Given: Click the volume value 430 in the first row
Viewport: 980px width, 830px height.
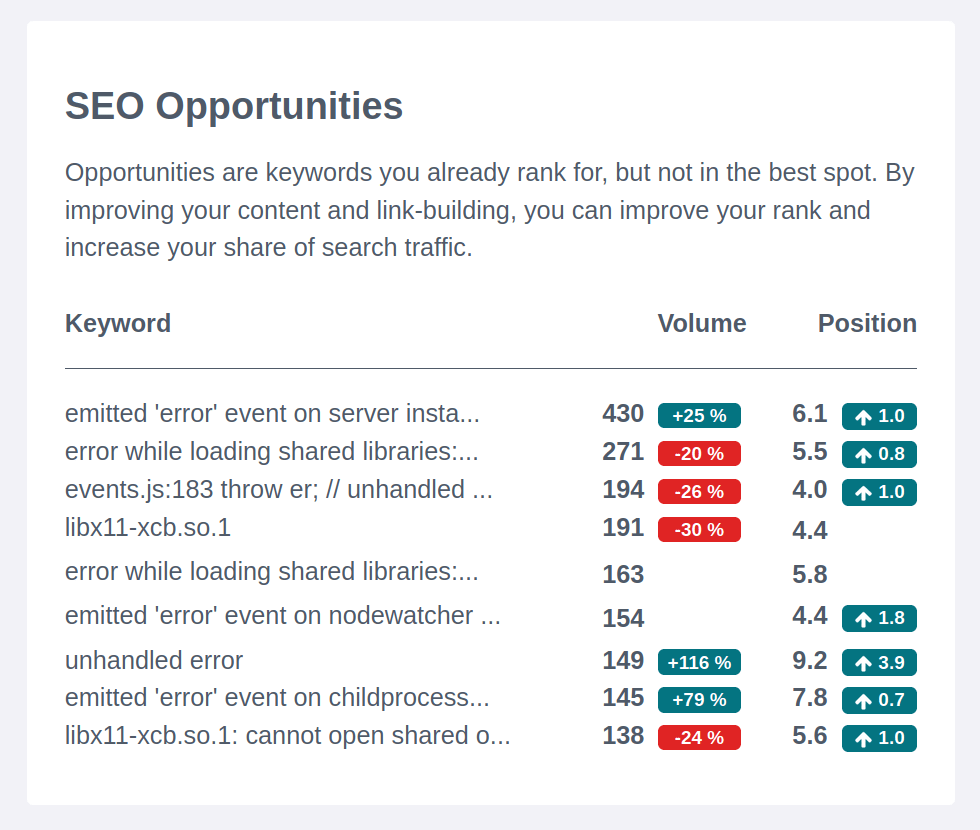Looking at the screenshot, I should pos(623,413).
